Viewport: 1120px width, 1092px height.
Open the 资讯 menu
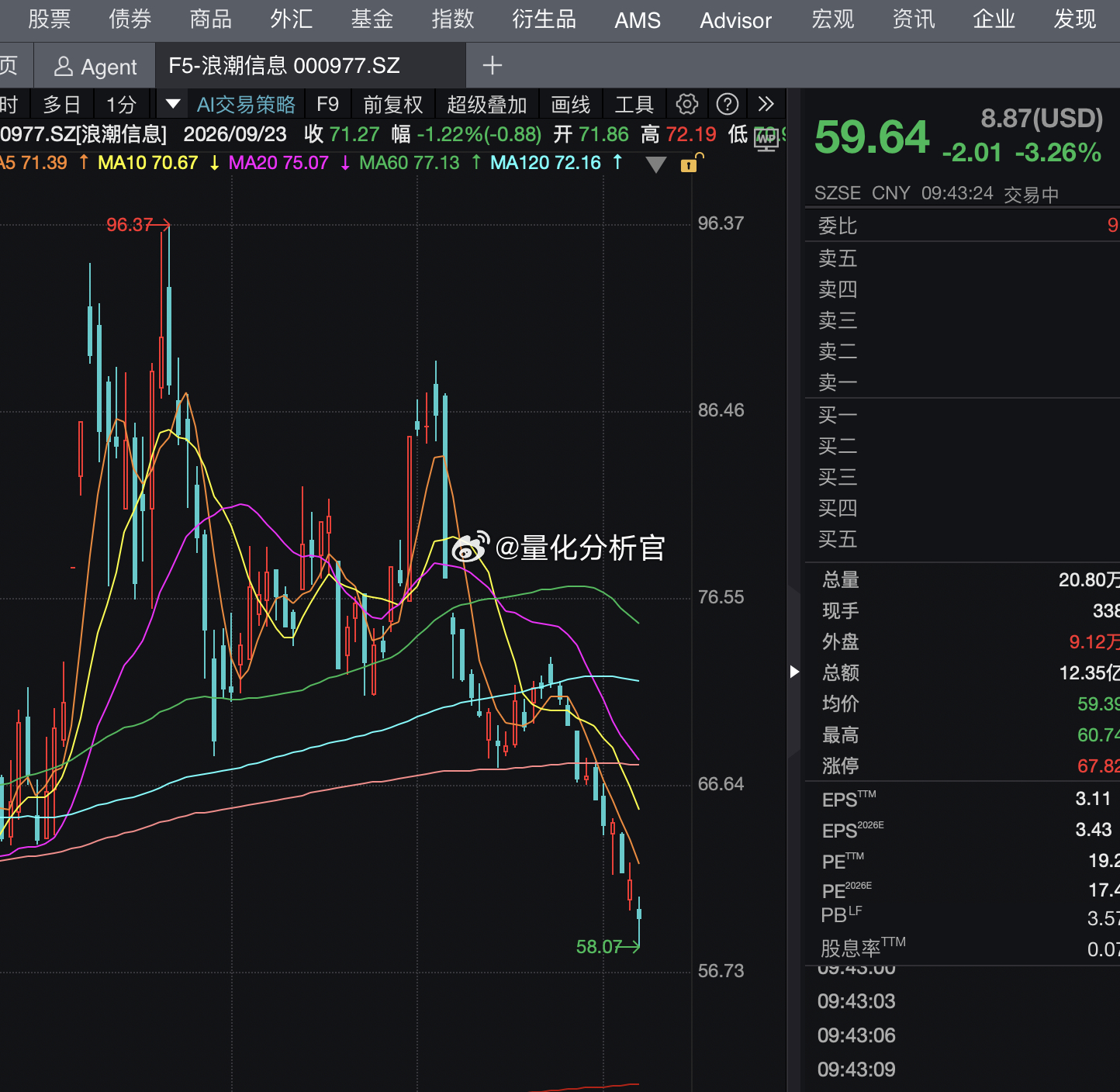click(914, 19)
